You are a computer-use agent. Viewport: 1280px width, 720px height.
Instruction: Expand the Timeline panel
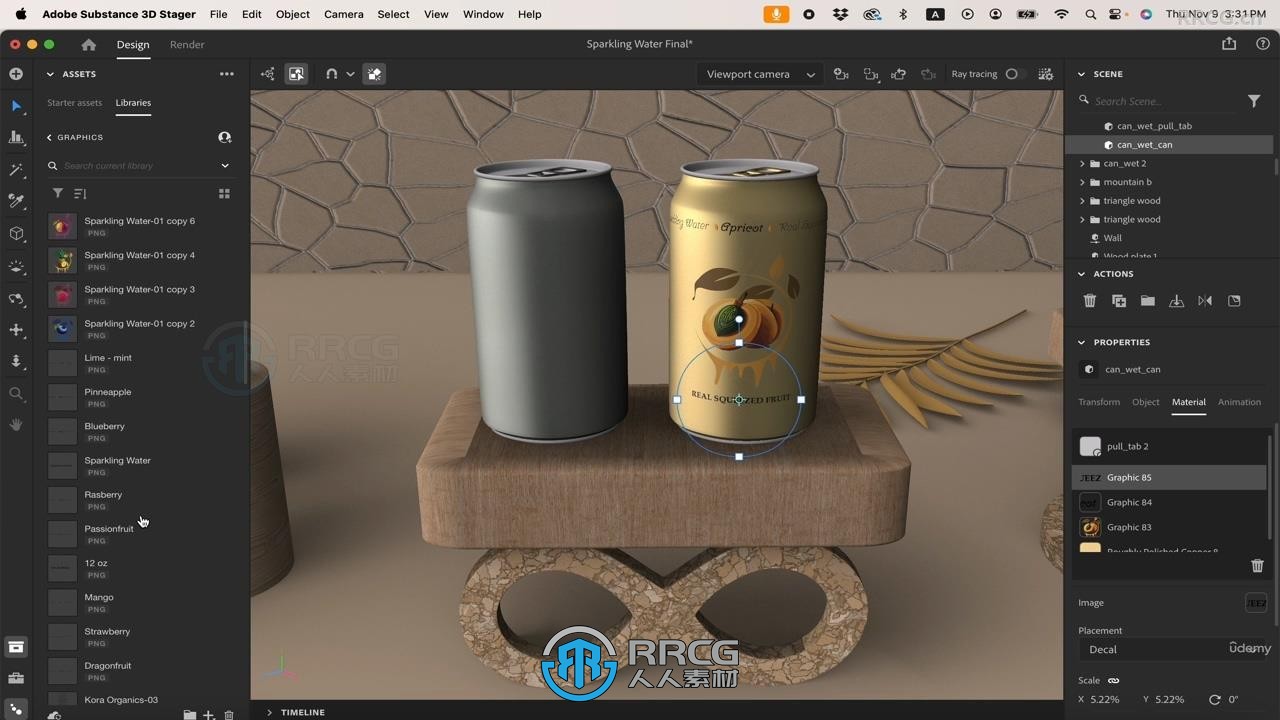coord(269,712)
